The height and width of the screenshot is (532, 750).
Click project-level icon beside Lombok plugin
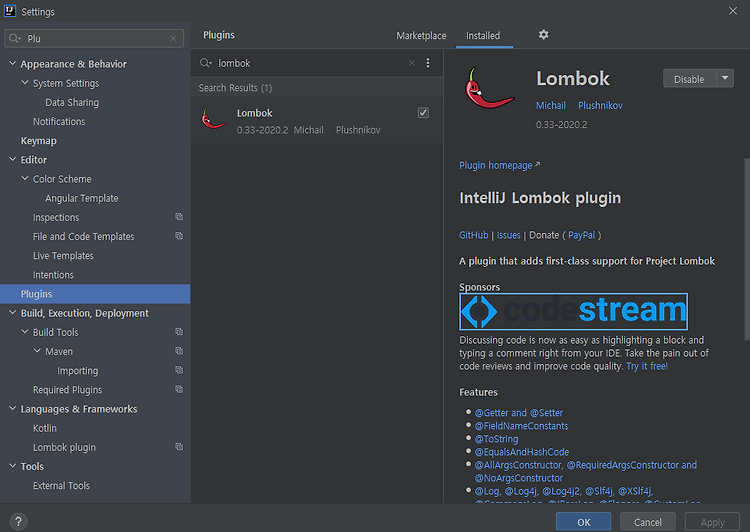pos(179,446)
